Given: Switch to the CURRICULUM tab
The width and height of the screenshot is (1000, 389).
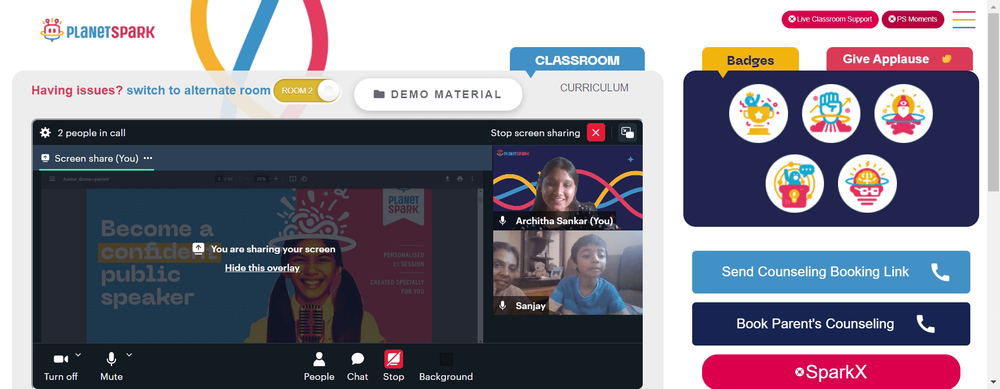Looking at the screenshot, I should click(x=594, y=88).
